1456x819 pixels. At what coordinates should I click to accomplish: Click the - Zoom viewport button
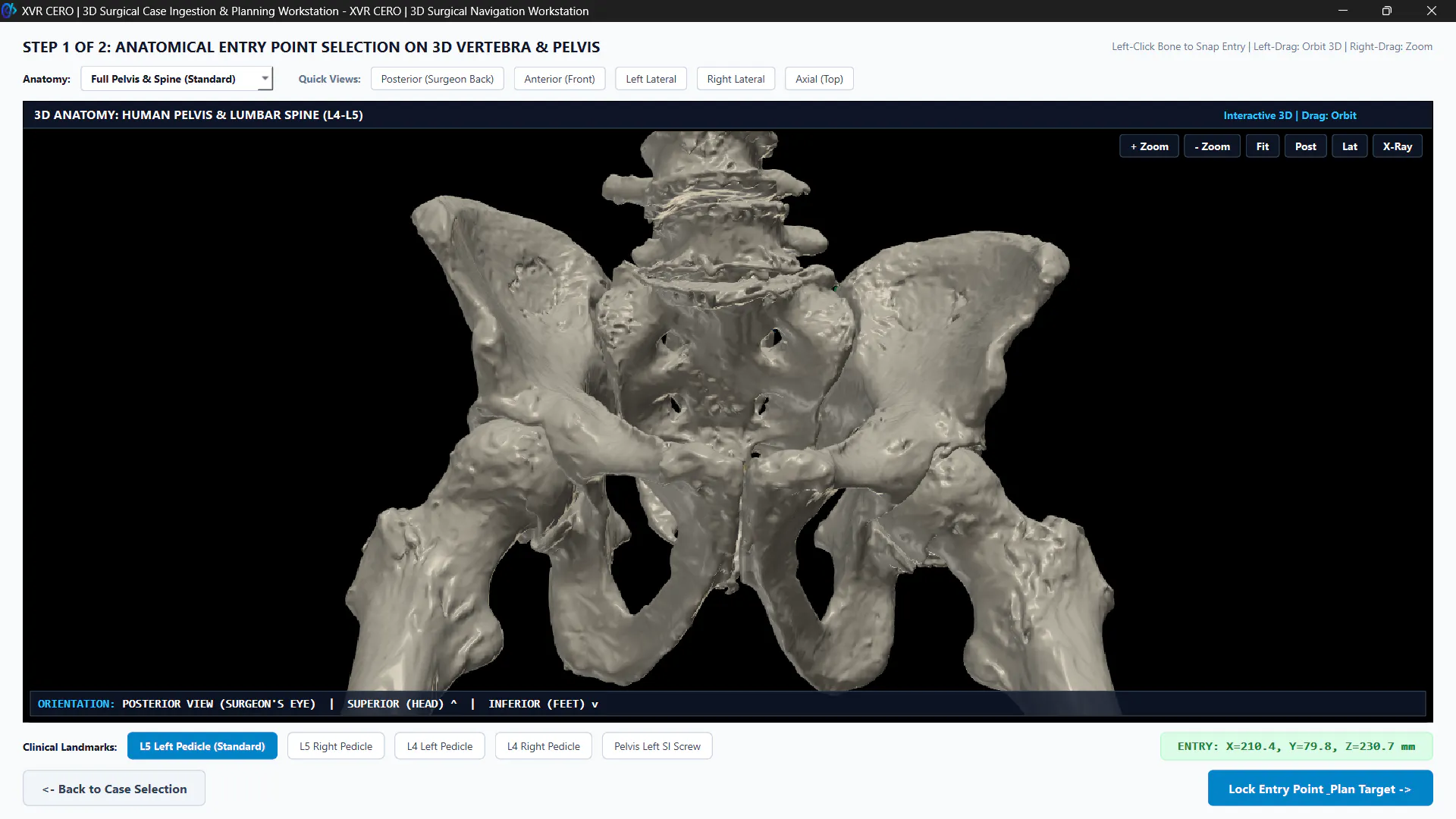tap(1212, 146)
